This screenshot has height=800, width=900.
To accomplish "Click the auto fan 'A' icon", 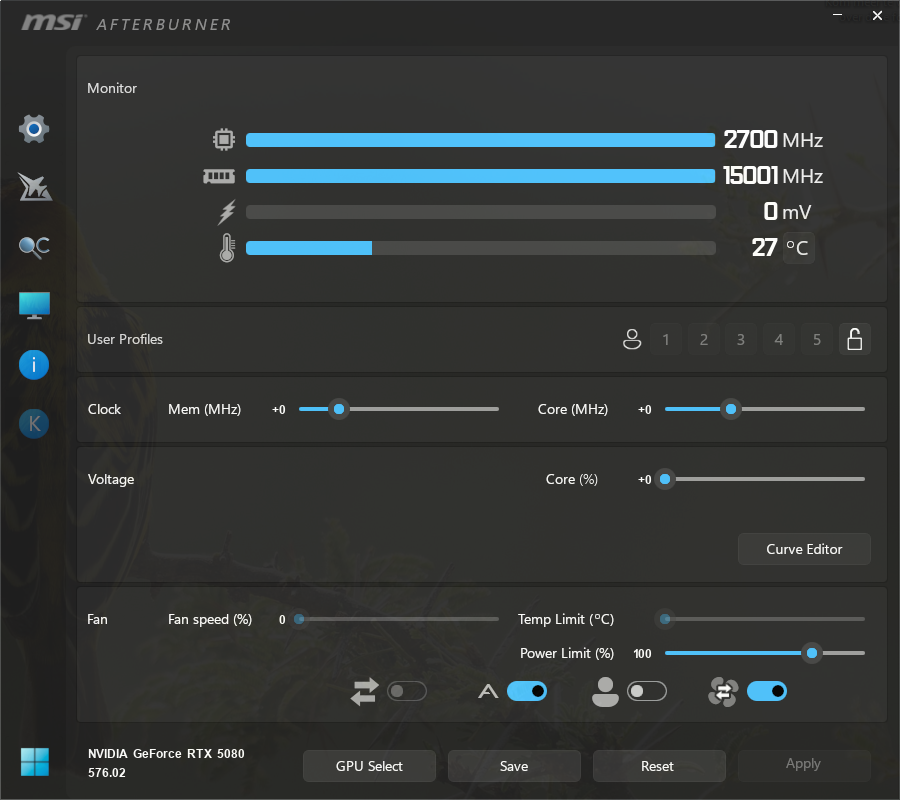I will (488, 692).
